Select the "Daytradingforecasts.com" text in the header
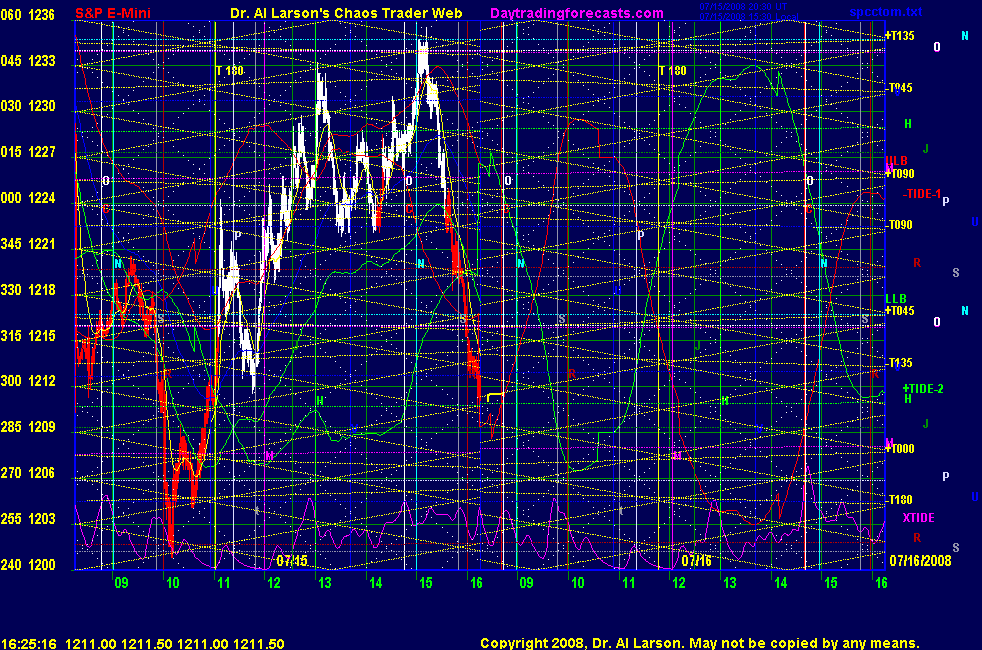Screen dimensions: 982x650 click(577, 13)
